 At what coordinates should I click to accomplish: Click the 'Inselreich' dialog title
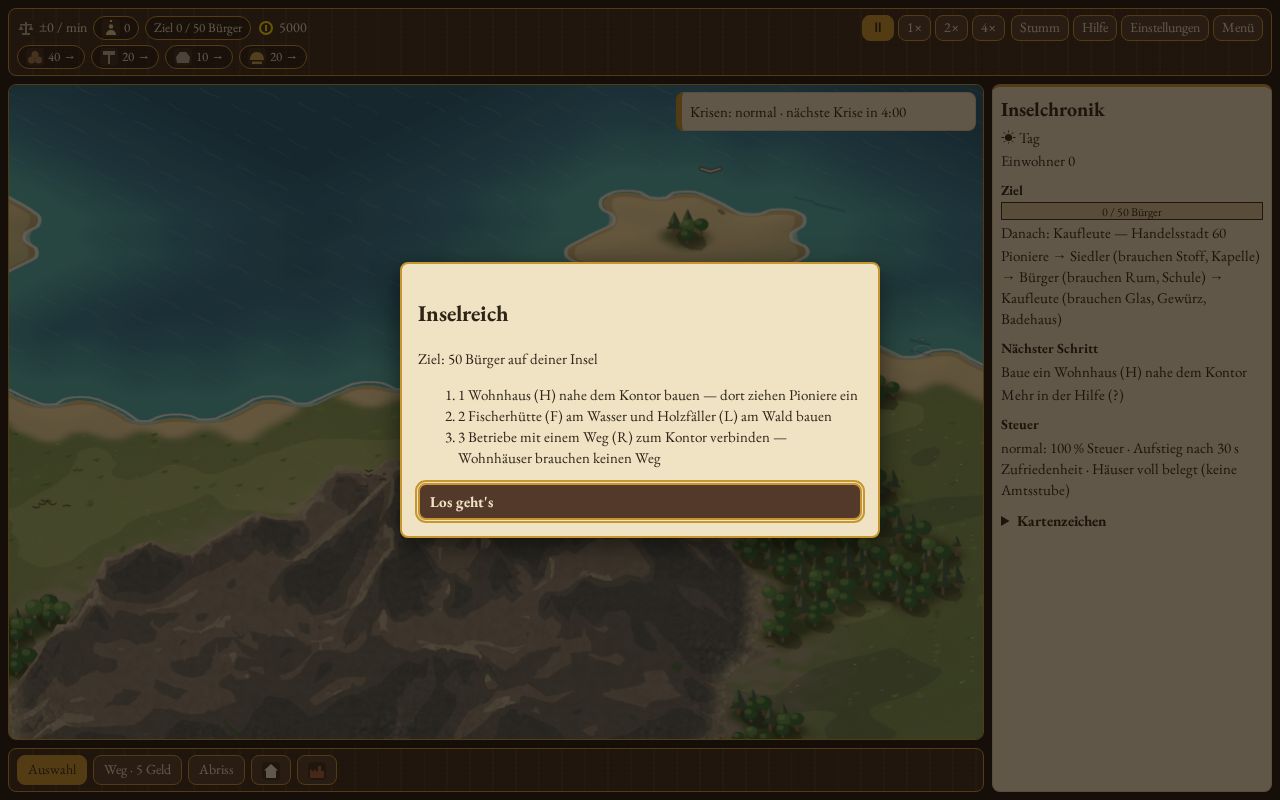coord(463,313)
